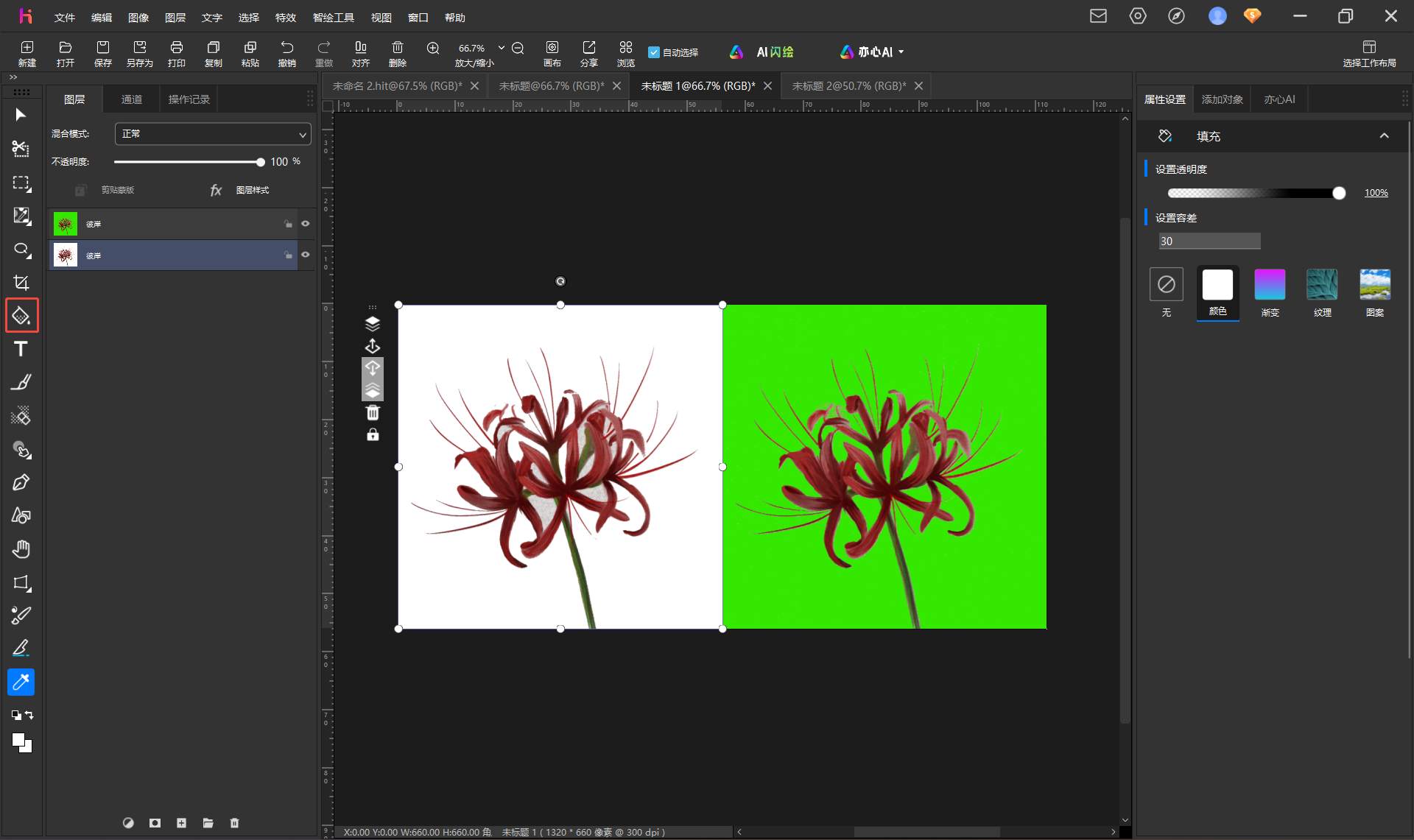Image resolution: width=1414 pixels, height=840 pixels.
Task: Select the 无 (no fill) option
Action: (x=1167, y=292)
